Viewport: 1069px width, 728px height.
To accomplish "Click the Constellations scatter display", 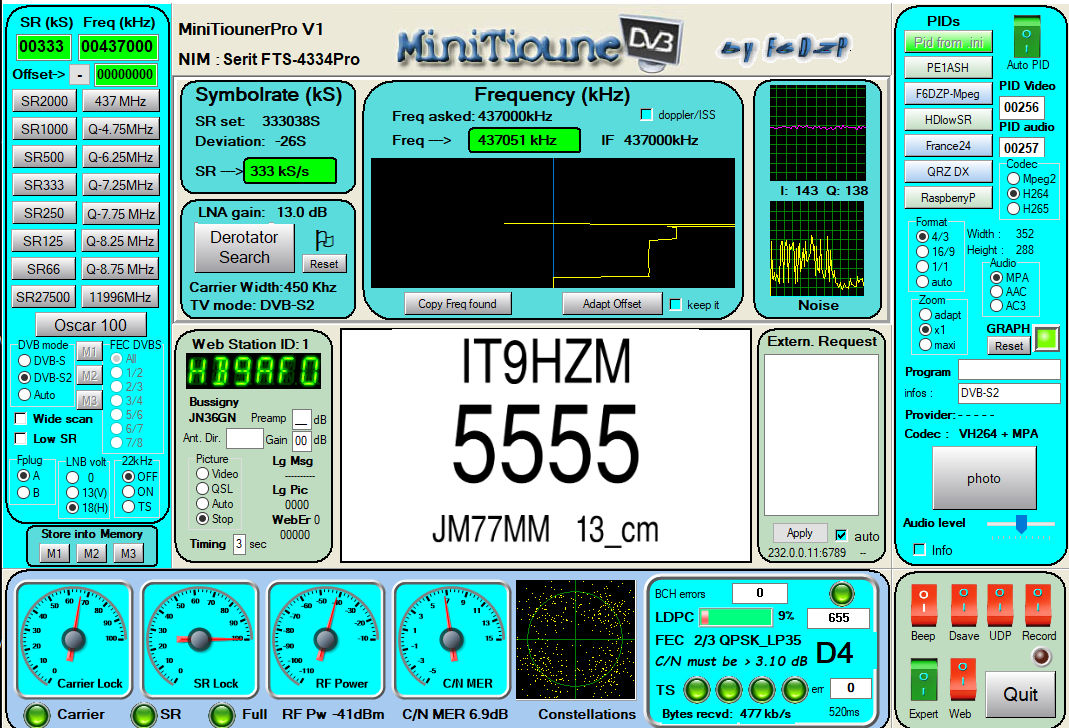I will 575,639.
